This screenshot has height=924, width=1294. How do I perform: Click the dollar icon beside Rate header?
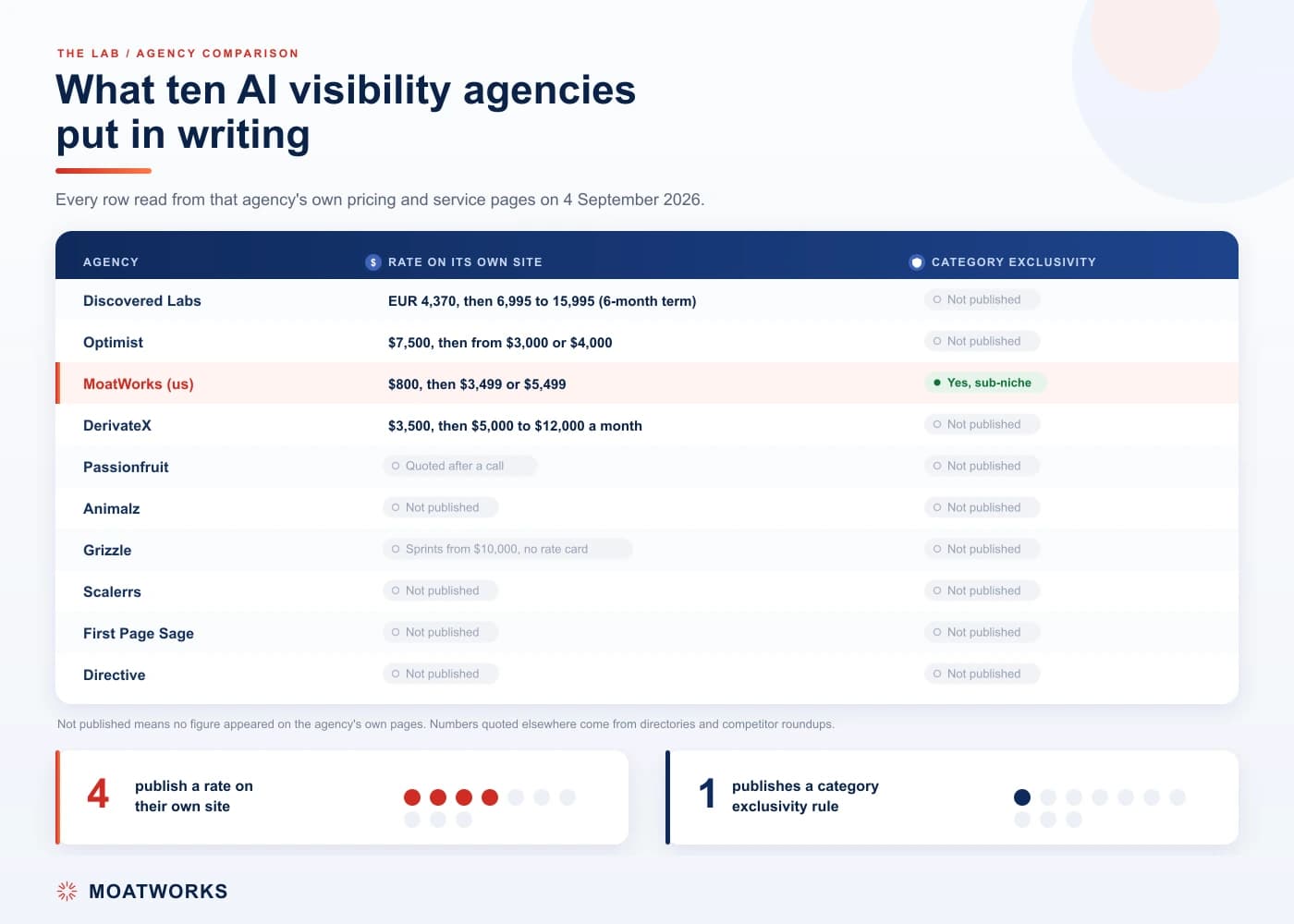tap(373, 262)
